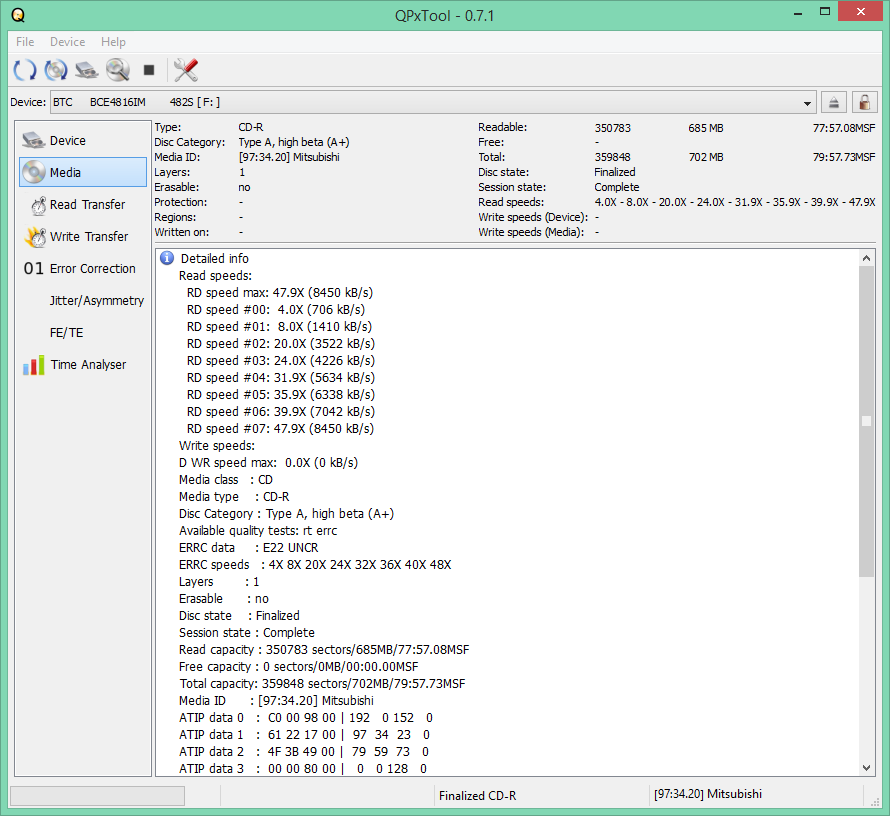Click the window resize grip in status bar corner
Viewport: 890px width, 816px height.
coord(874,801)
